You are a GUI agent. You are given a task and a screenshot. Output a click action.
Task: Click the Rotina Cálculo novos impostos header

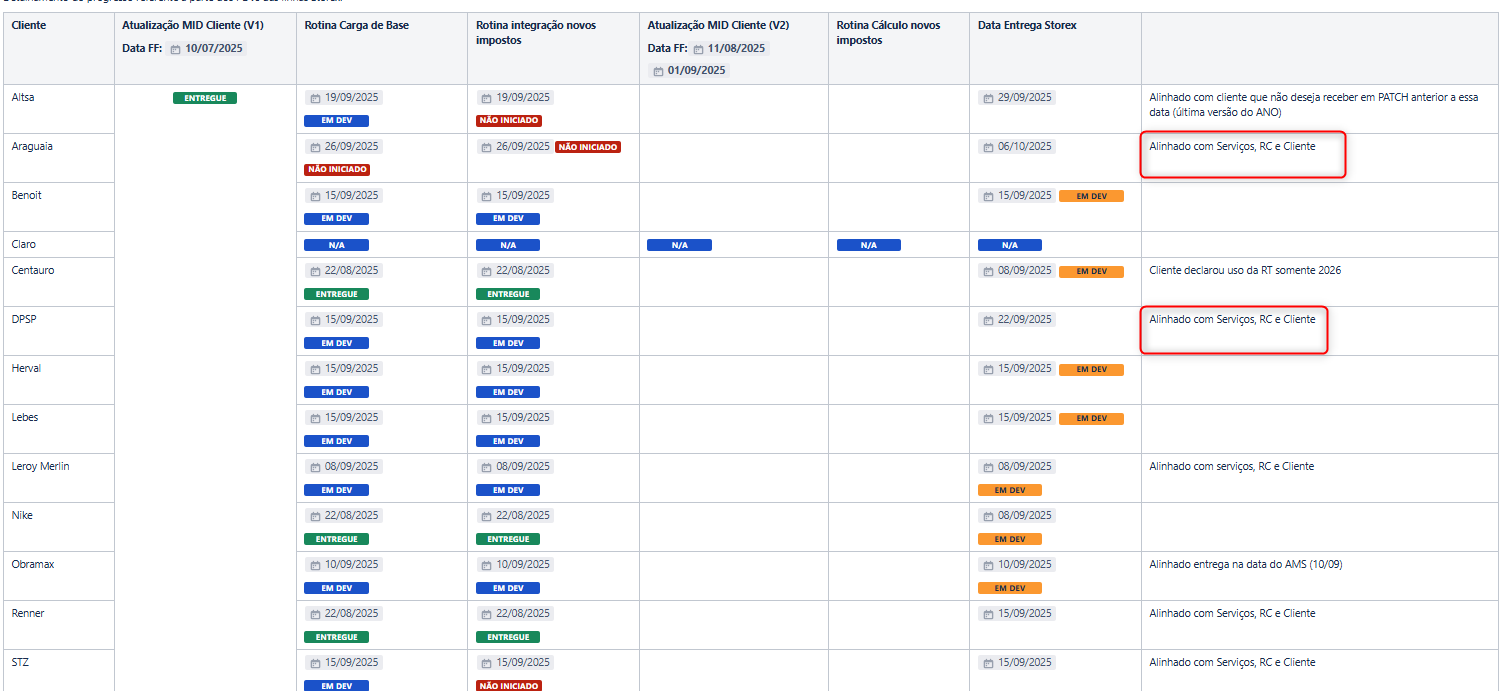point(888,33)
